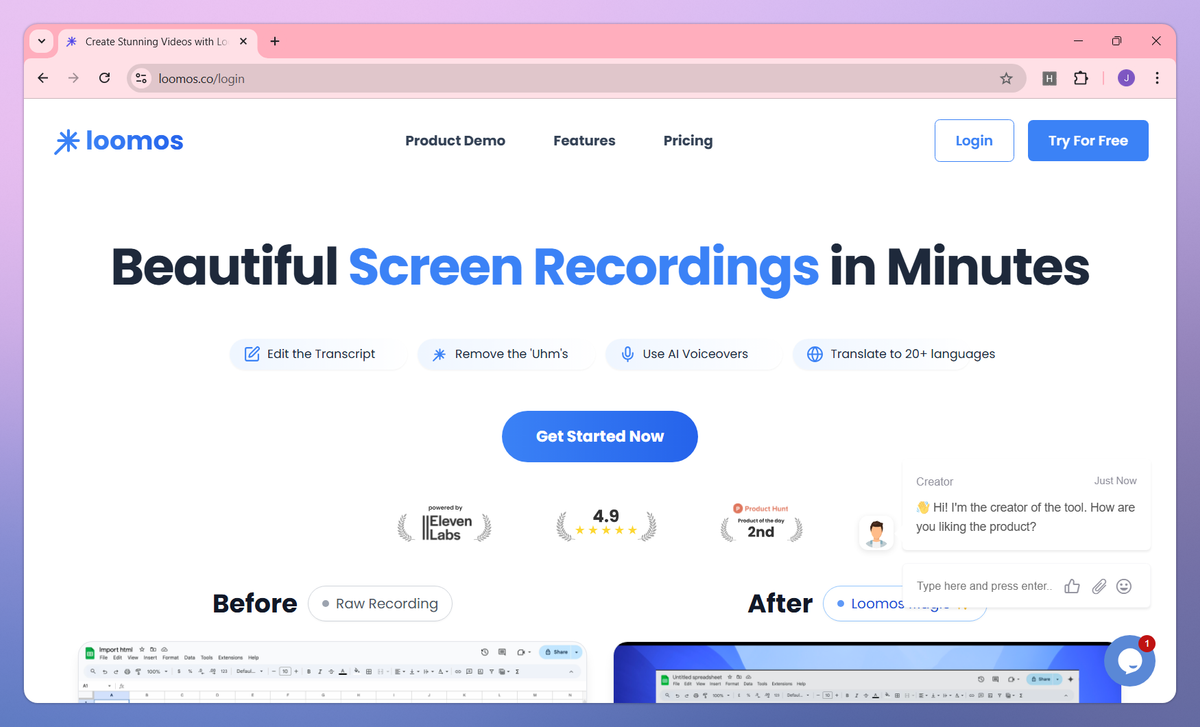This screenshot has height=727, width=1200.
Task: Open the Features navigation link
Action: (584, 141)
